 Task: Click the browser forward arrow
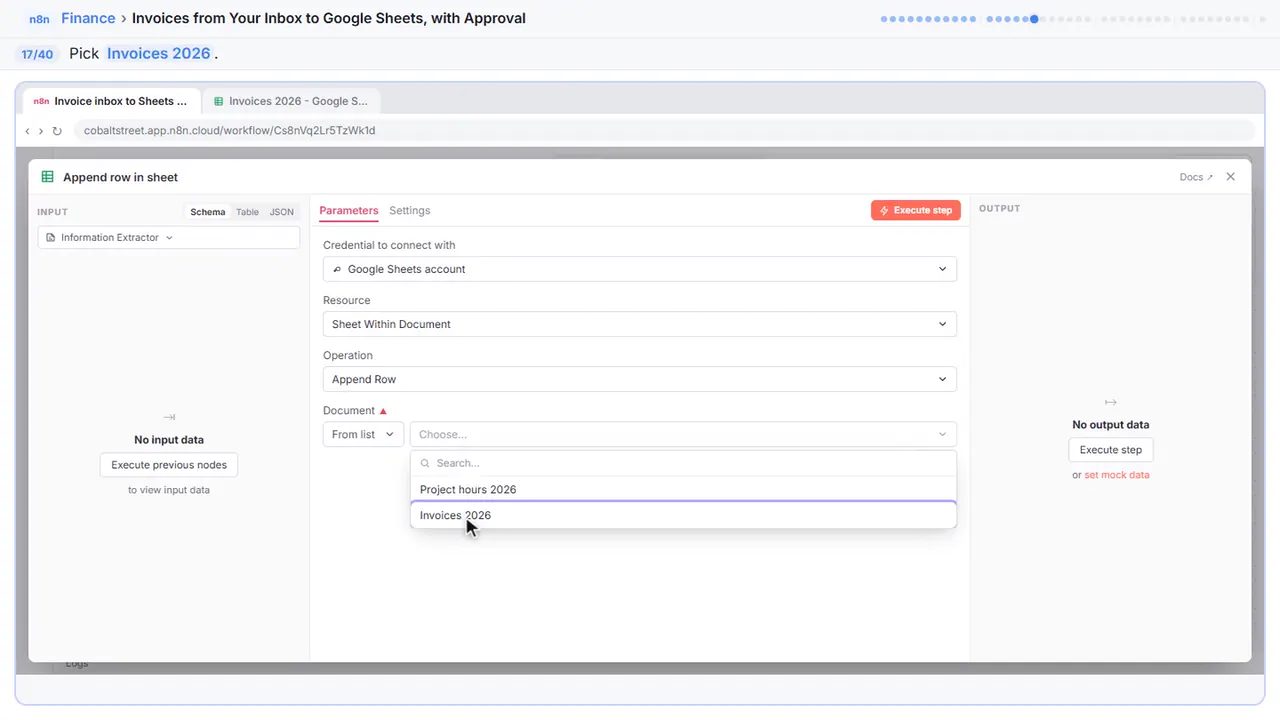[41, 131]
